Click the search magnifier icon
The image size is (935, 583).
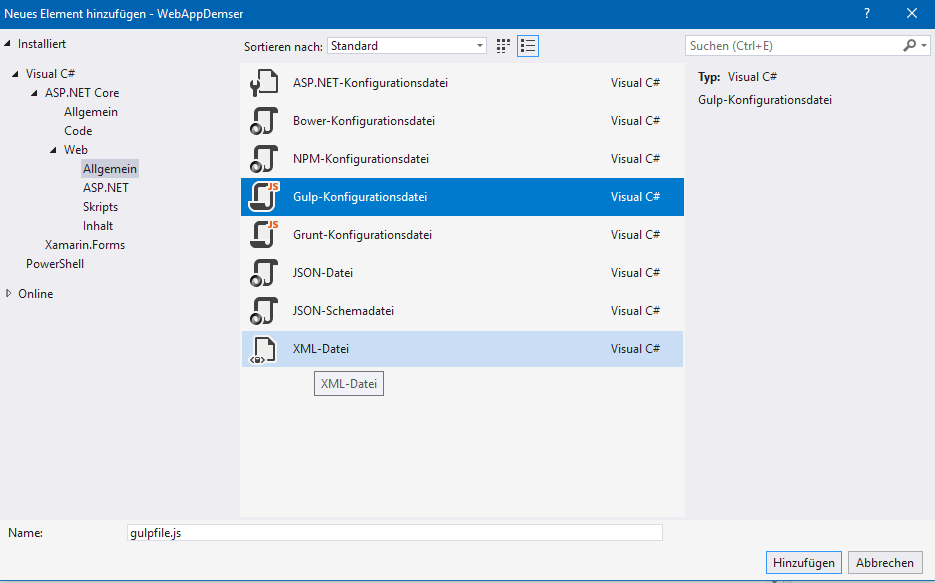coord(909,45)
